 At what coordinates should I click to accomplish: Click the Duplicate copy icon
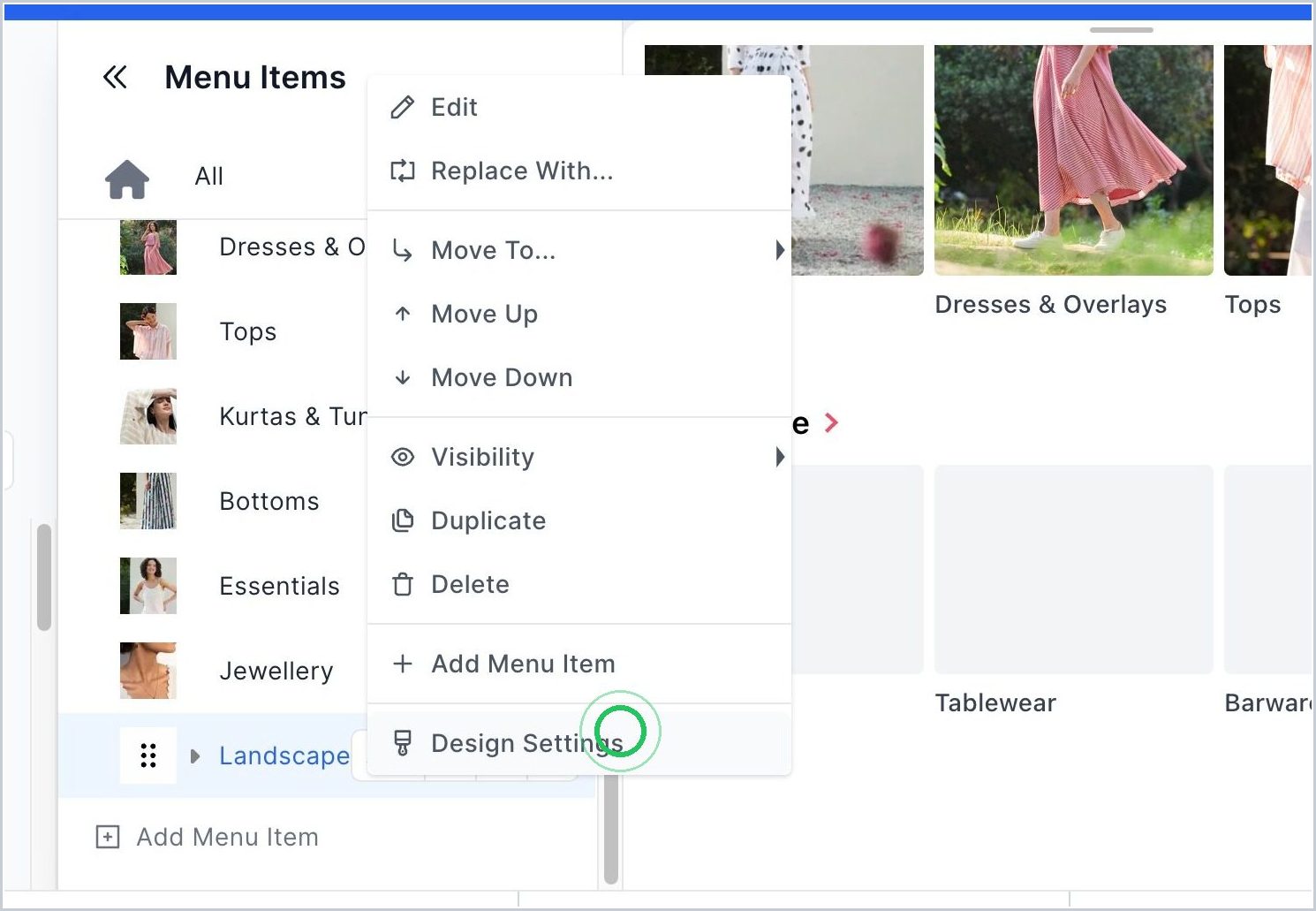(x=403, y=520)
